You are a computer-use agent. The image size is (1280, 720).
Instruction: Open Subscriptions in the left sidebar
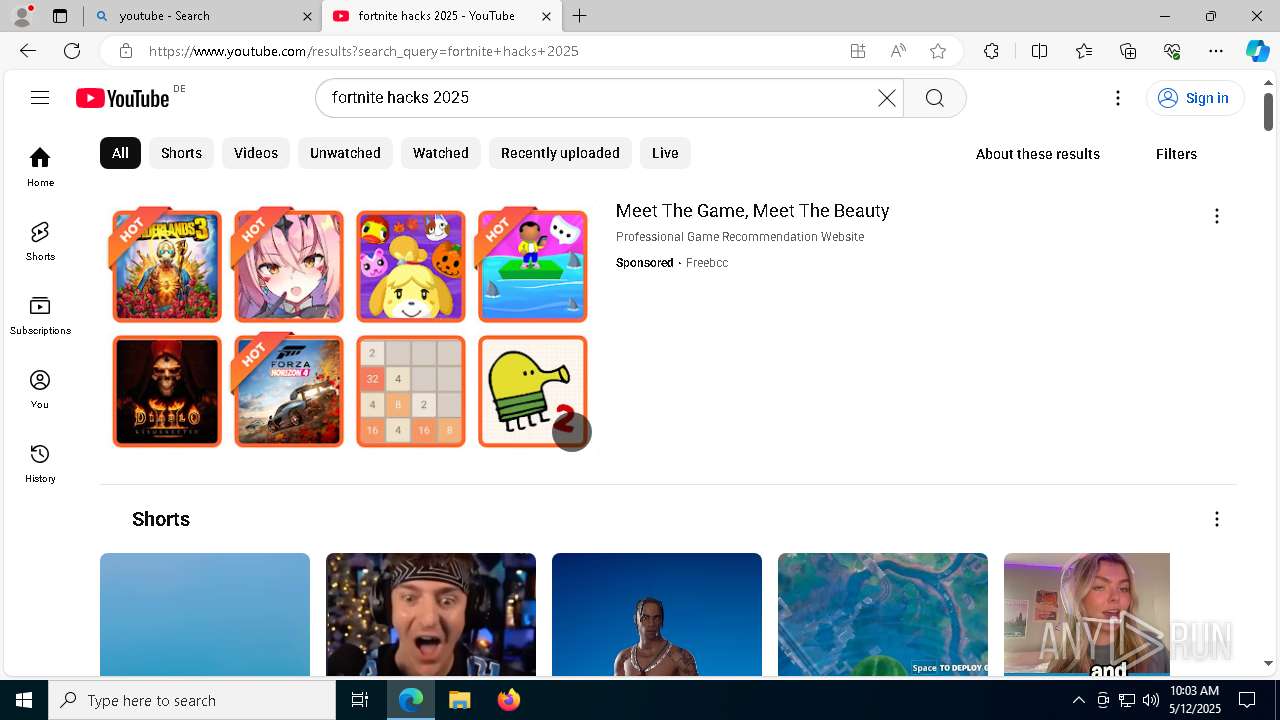click(x=40, y=315)
